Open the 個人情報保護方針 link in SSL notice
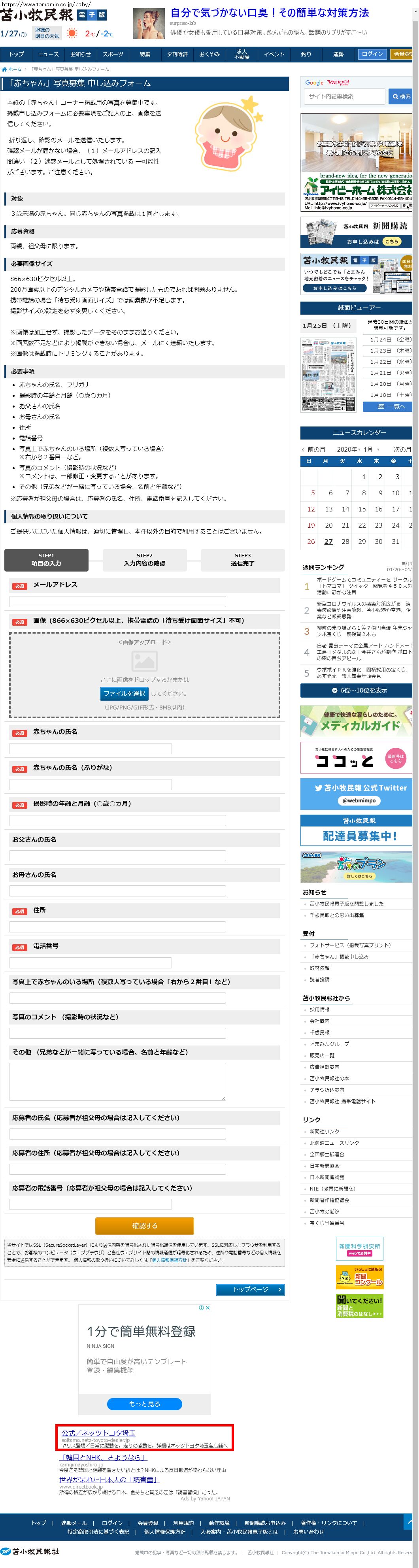The image size is (419, 1568). coord(169,1260)
